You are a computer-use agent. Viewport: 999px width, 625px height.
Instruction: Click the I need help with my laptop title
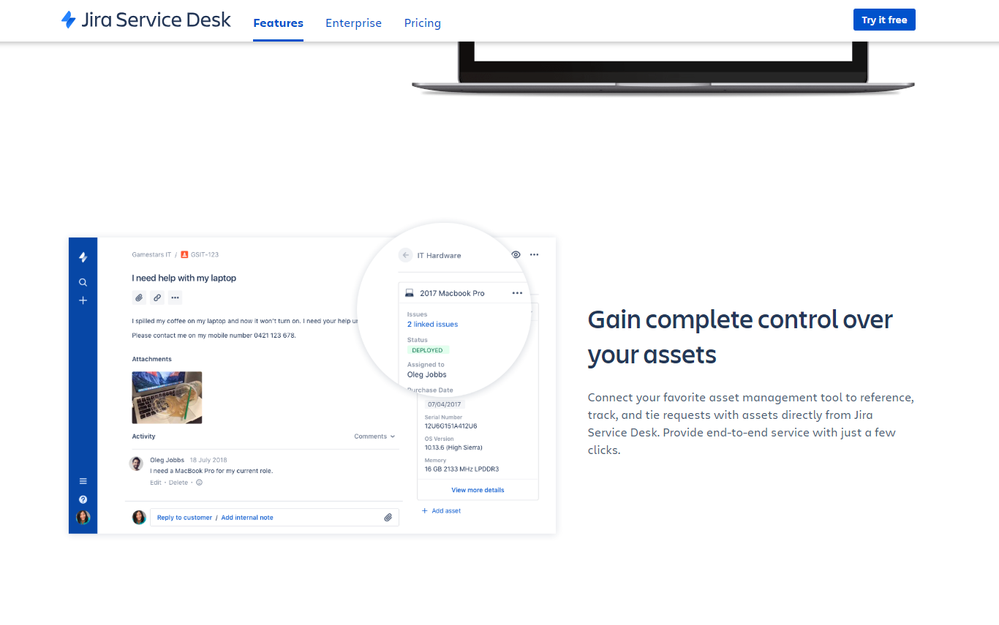coord(184,278)
